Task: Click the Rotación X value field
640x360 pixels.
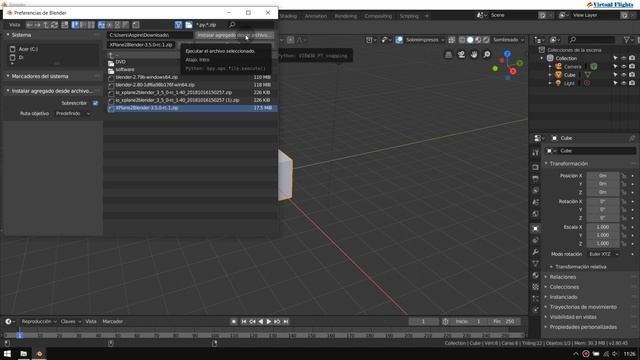Action: 603,202
